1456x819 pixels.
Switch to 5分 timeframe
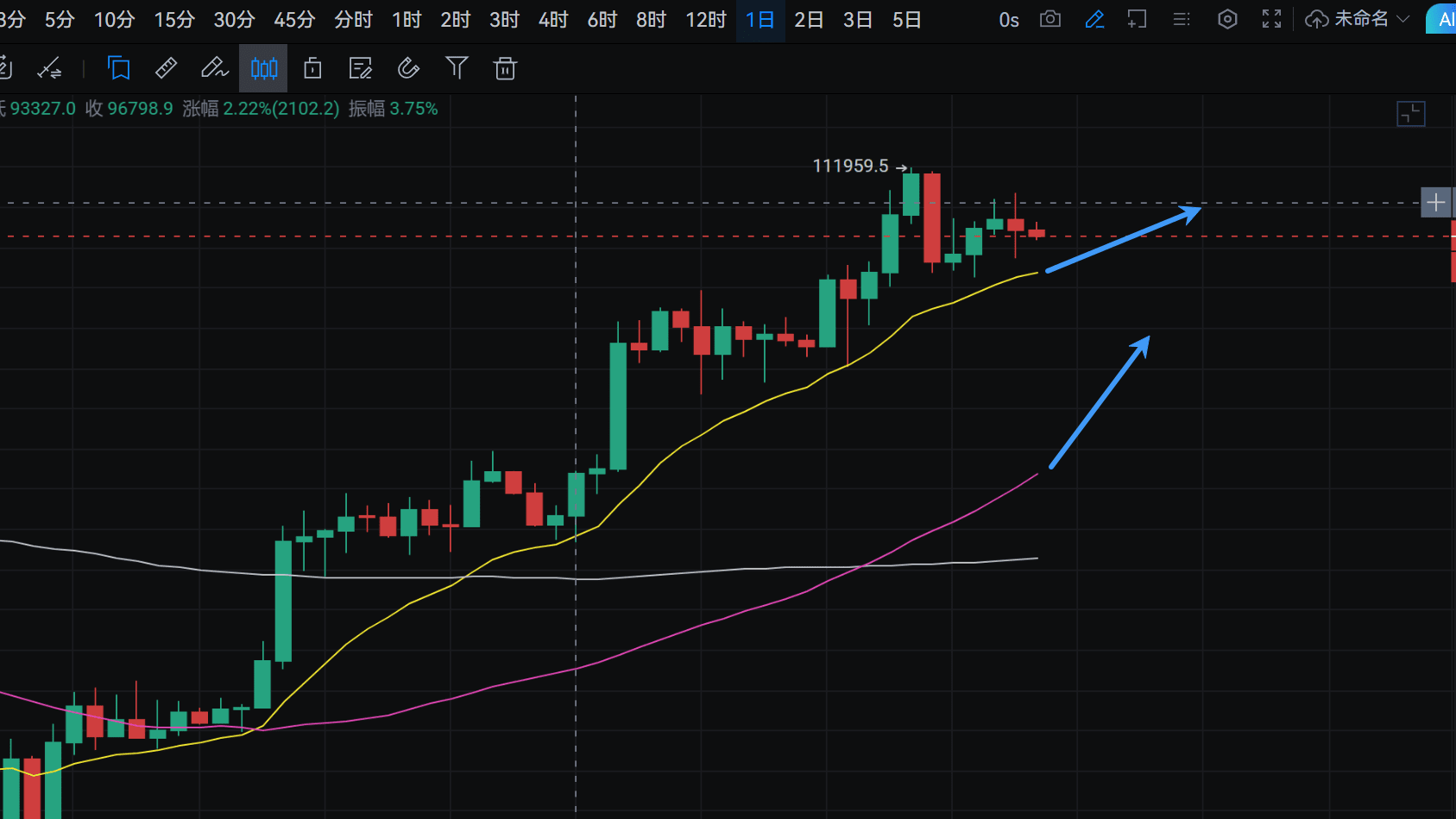(x=60, y=20)
